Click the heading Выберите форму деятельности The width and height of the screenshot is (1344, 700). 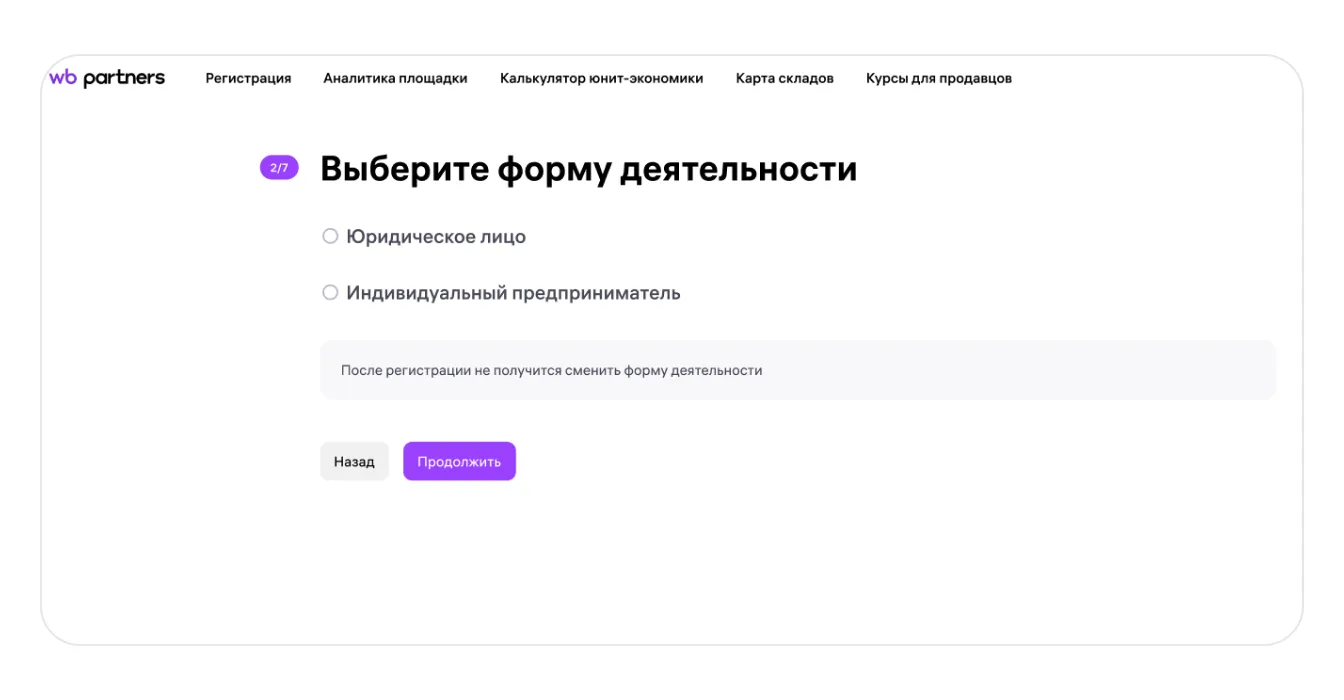coord(588,169)
